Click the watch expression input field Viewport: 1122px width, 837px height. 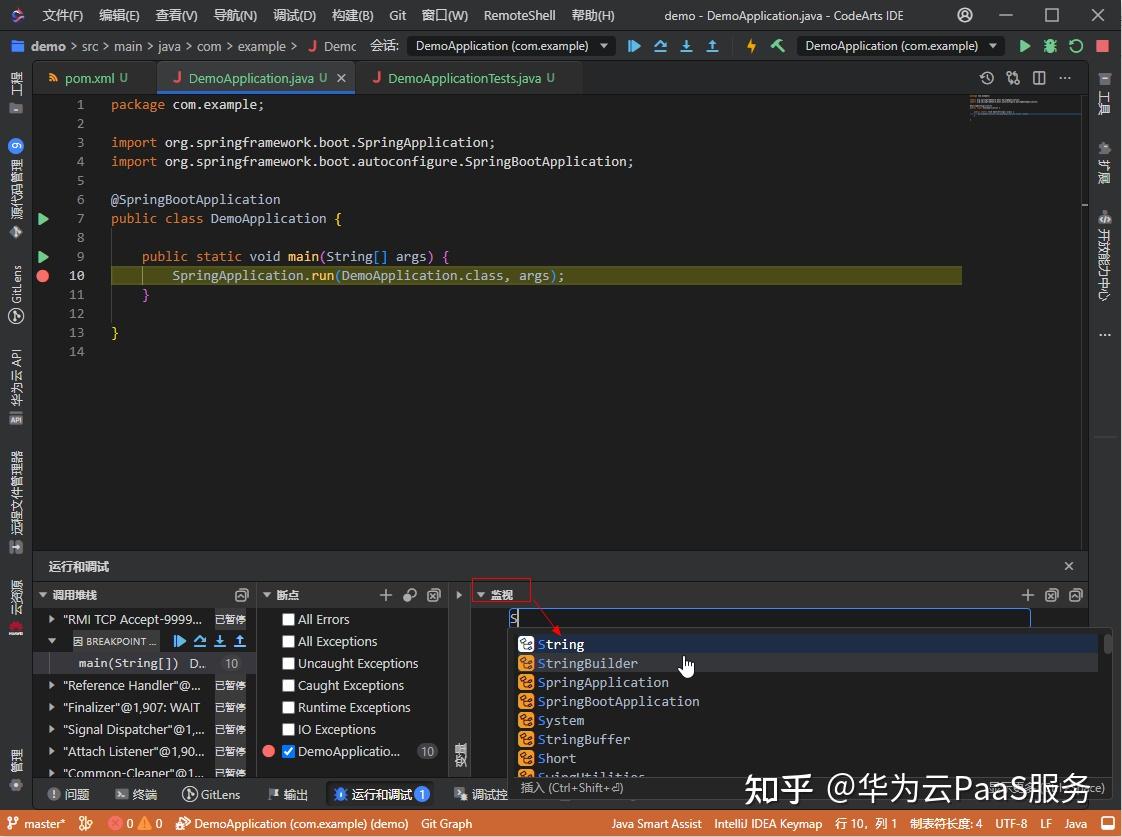tap(769, 619)
